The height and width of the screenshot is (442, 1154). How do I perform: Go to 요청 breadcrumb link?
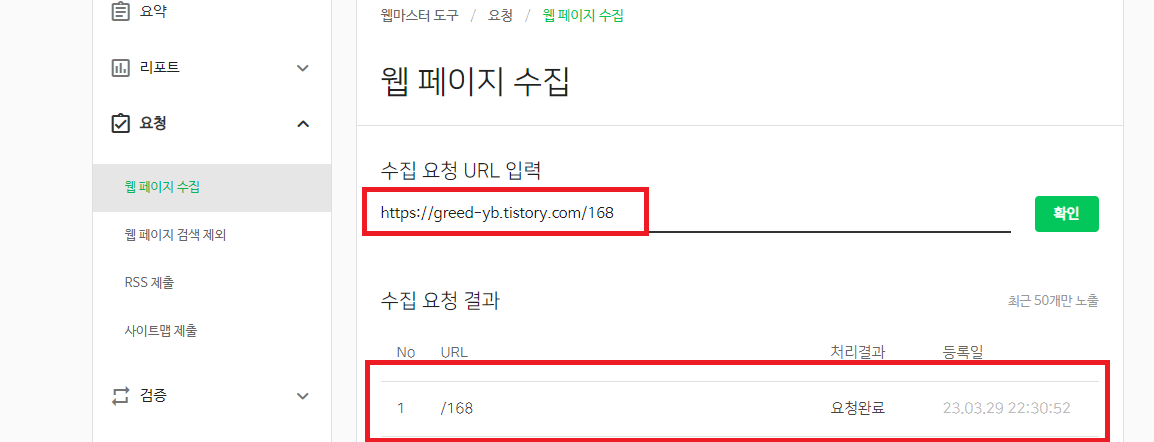500,15
